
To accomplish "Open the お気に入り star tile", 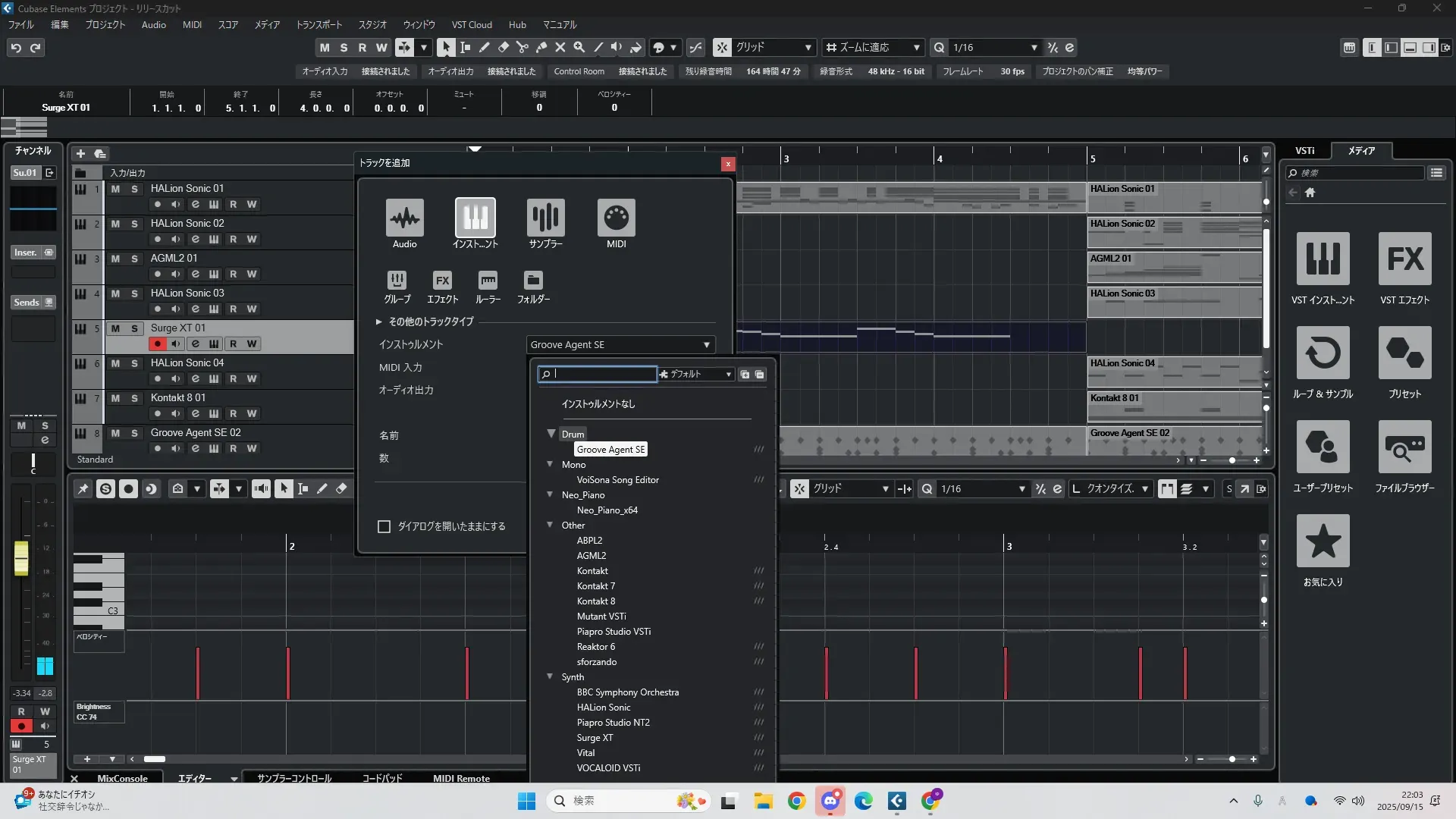I will [x=1323, y=541].
